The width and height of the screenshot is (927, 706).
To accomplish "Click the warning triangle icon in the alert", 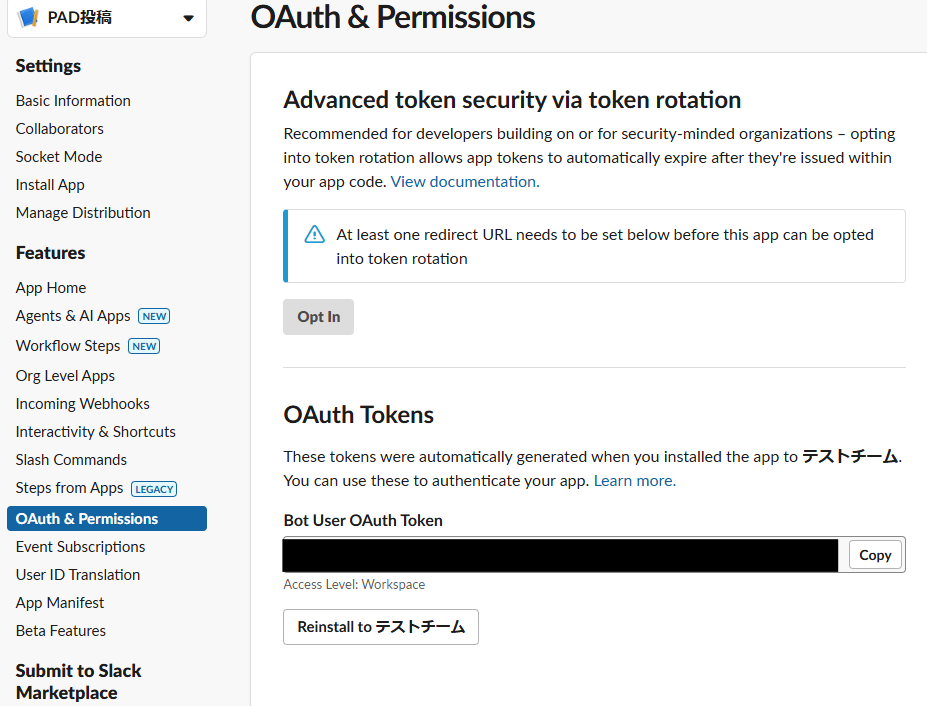I will click(x=315, y=234).
